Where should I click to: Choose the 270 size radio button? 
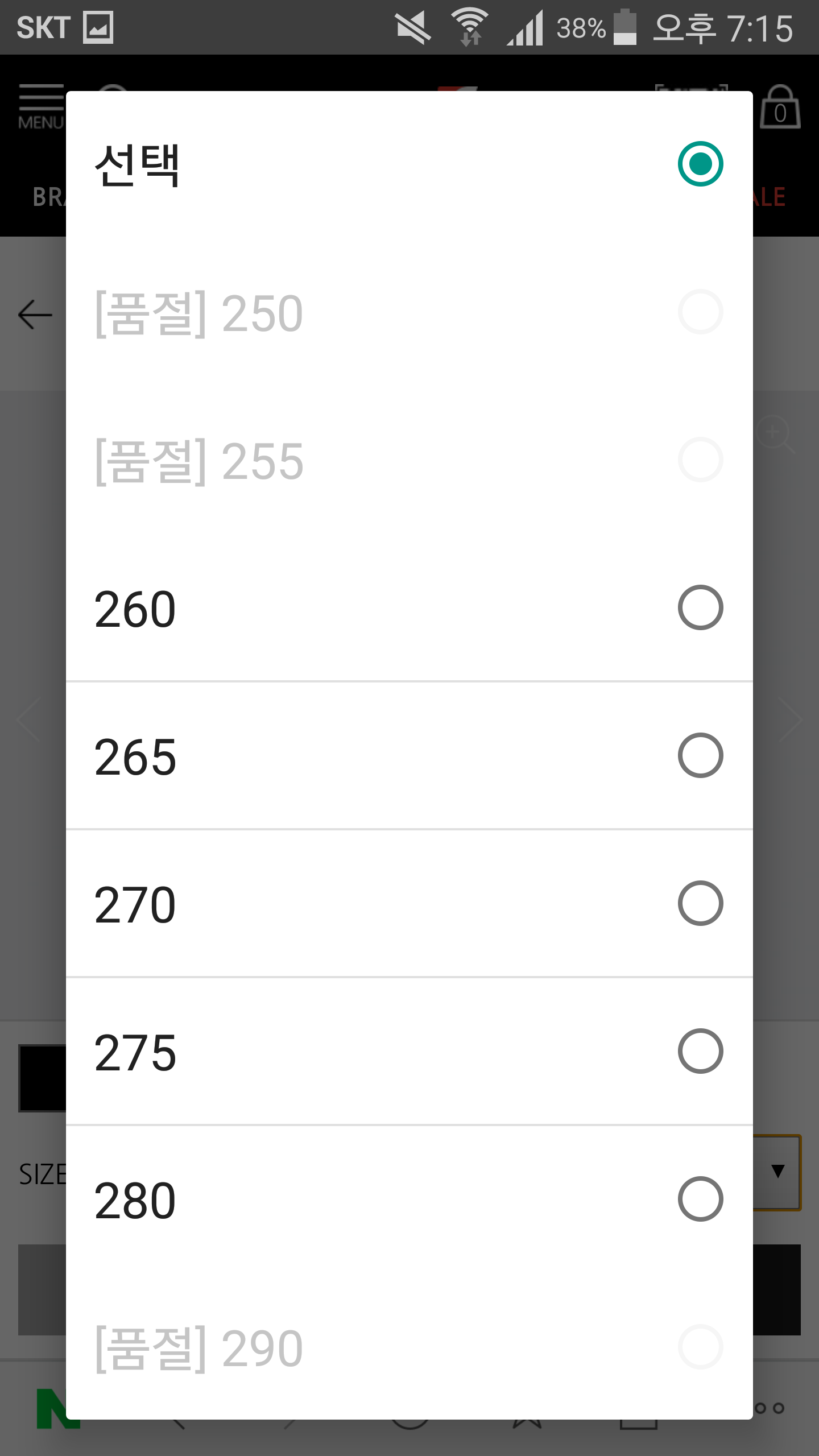point(700,903)
